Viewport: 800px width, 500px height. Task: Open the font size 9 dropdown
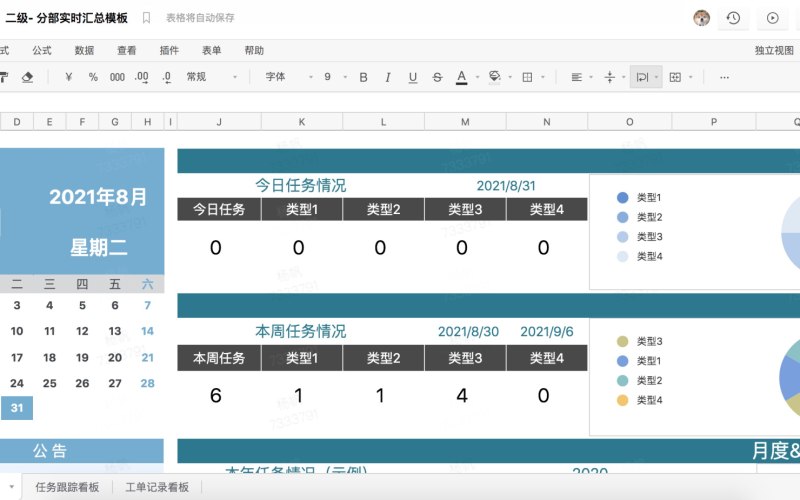pos(335,77)
